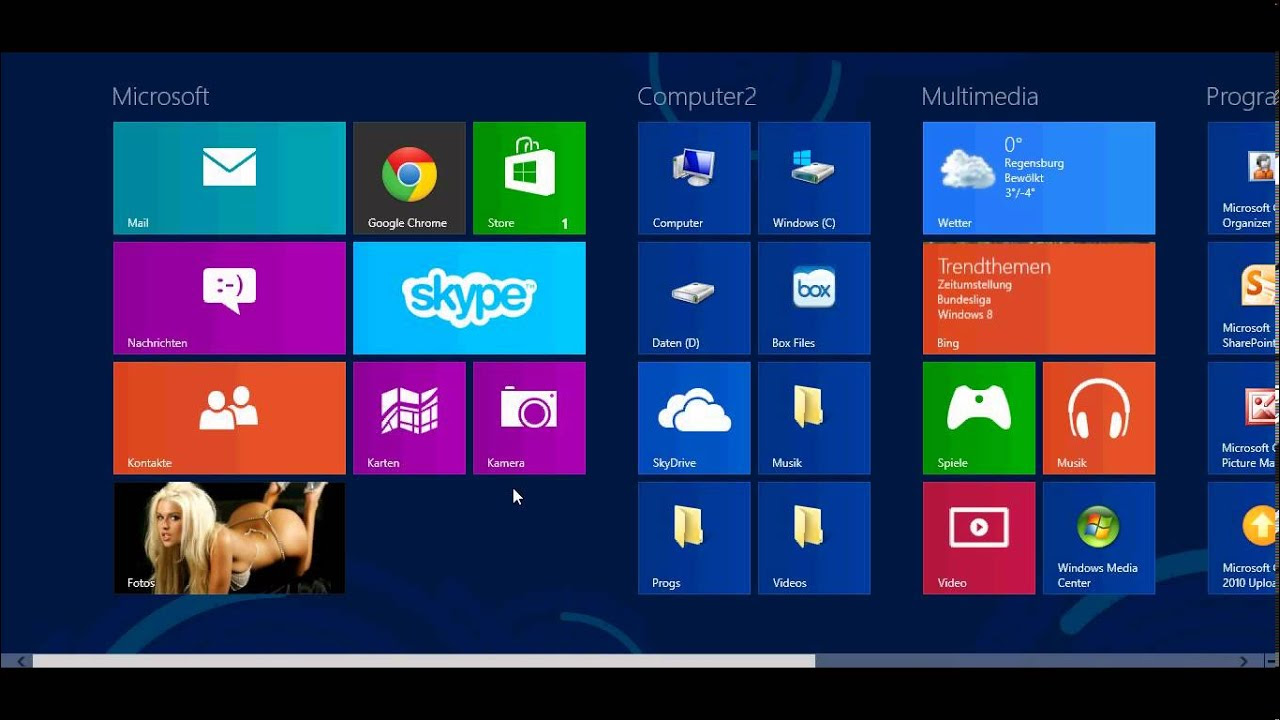Click the Multimedia group heading
The image size is (1280, 720).
979,96
